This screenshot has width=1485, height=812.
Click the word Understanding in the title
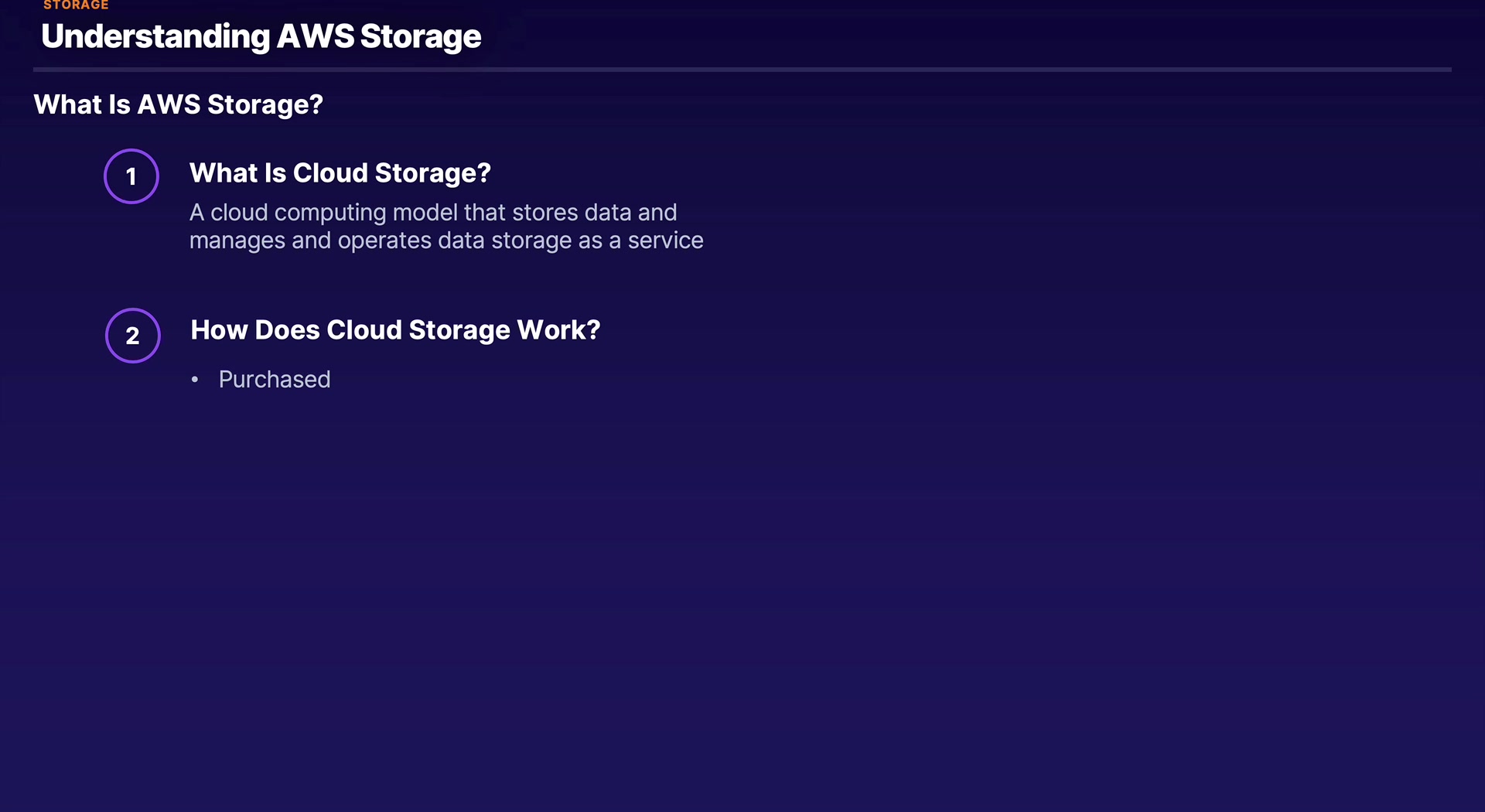(x=155, y=36)
